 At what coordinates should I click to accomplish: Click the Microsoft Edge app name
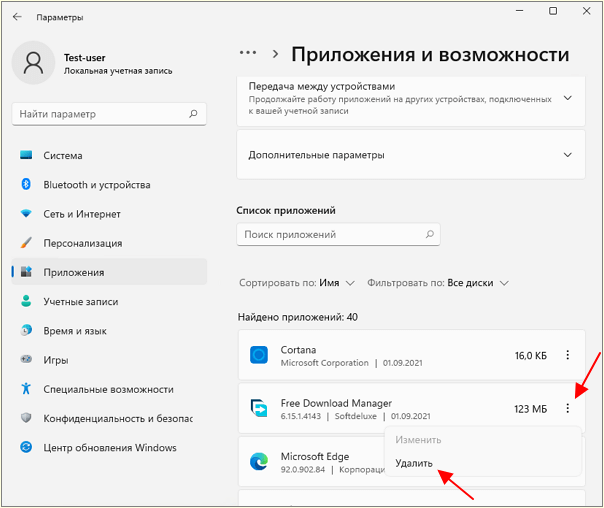pyautogui.click(x=315, y=456)
